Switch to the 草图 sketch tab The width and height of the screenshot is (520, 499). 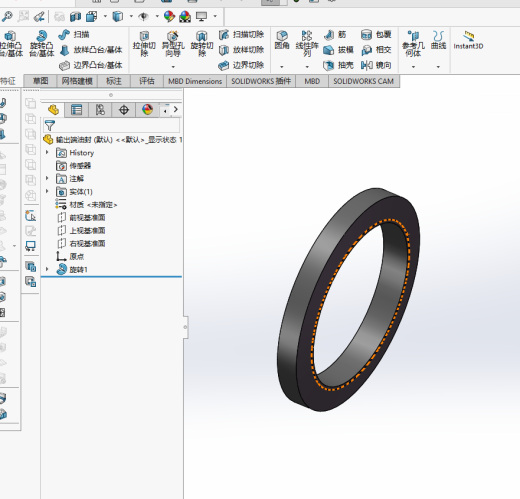click(x=40, y=81)
